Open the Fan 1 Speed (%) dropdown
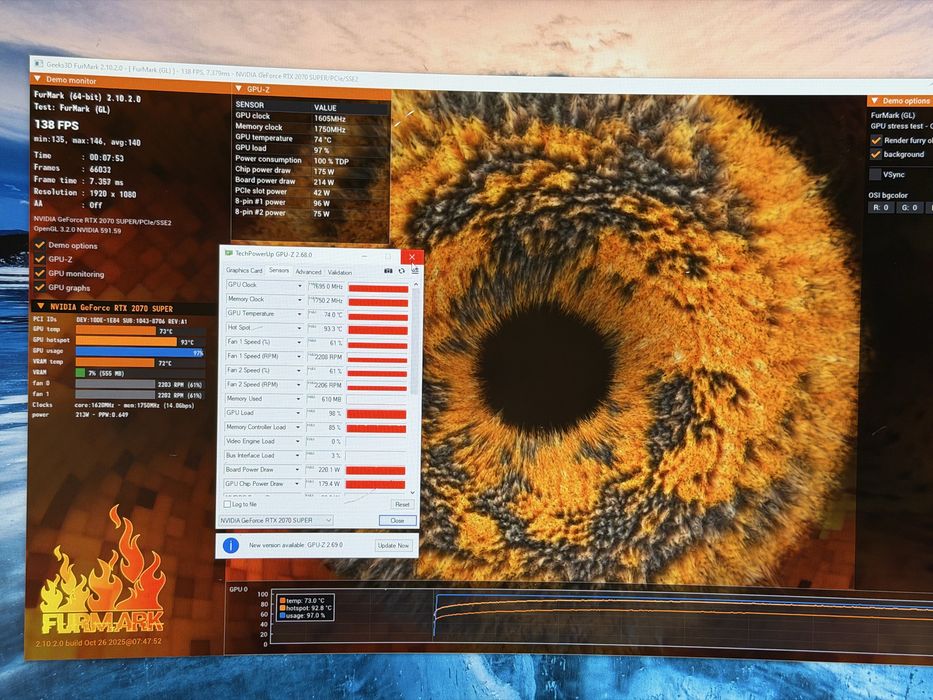 [x=300, y=342]
